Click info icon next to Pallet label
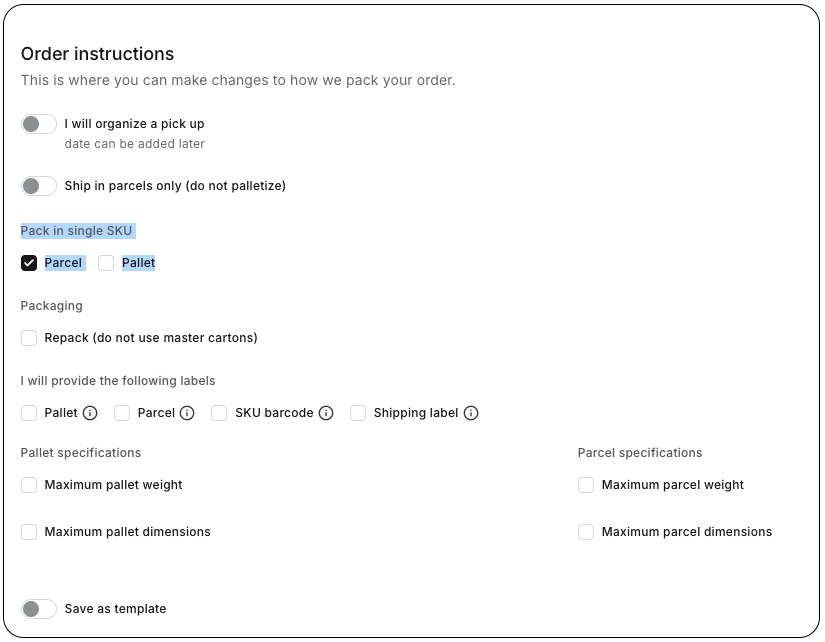Viewport: 825px width, 642px height. point(90,413)
